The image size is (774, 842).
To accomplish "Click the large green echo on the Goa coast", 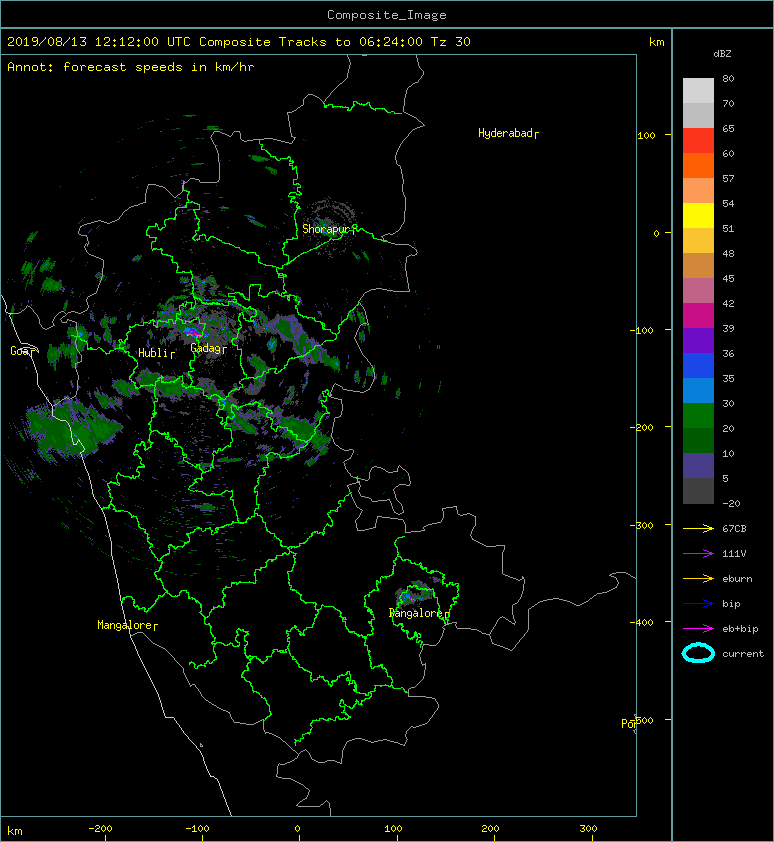I will pos(73,427).
